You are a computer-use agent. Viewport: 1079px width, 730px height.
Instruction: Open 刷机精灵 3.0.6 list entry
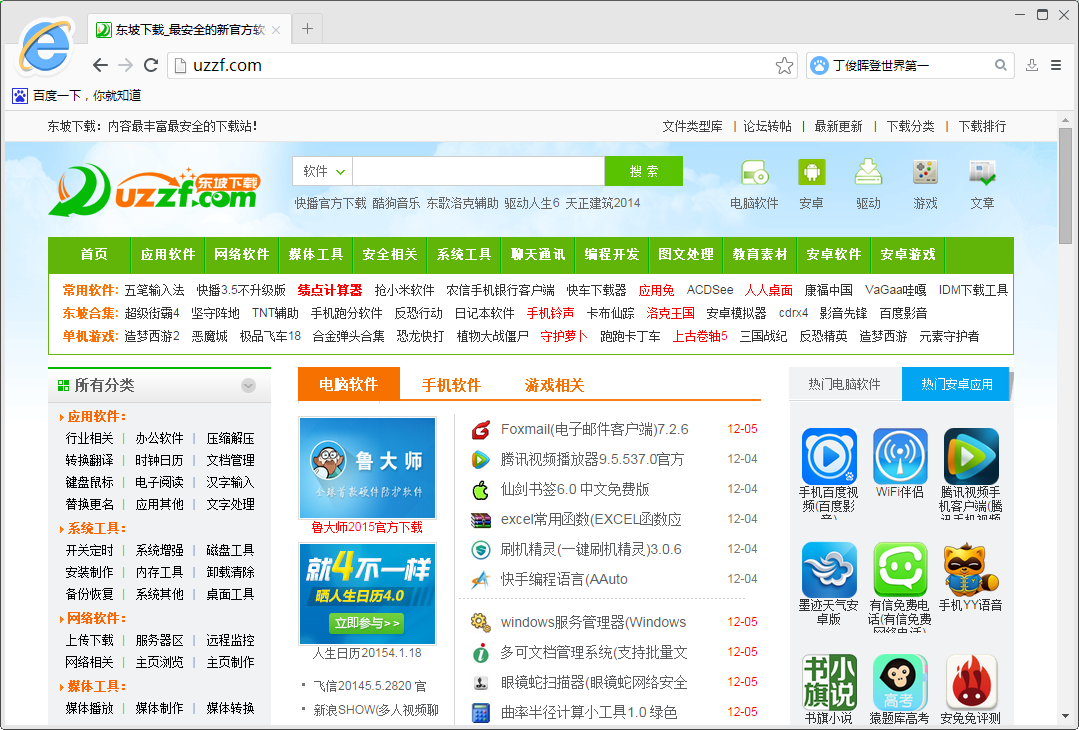tap(590, 549)
